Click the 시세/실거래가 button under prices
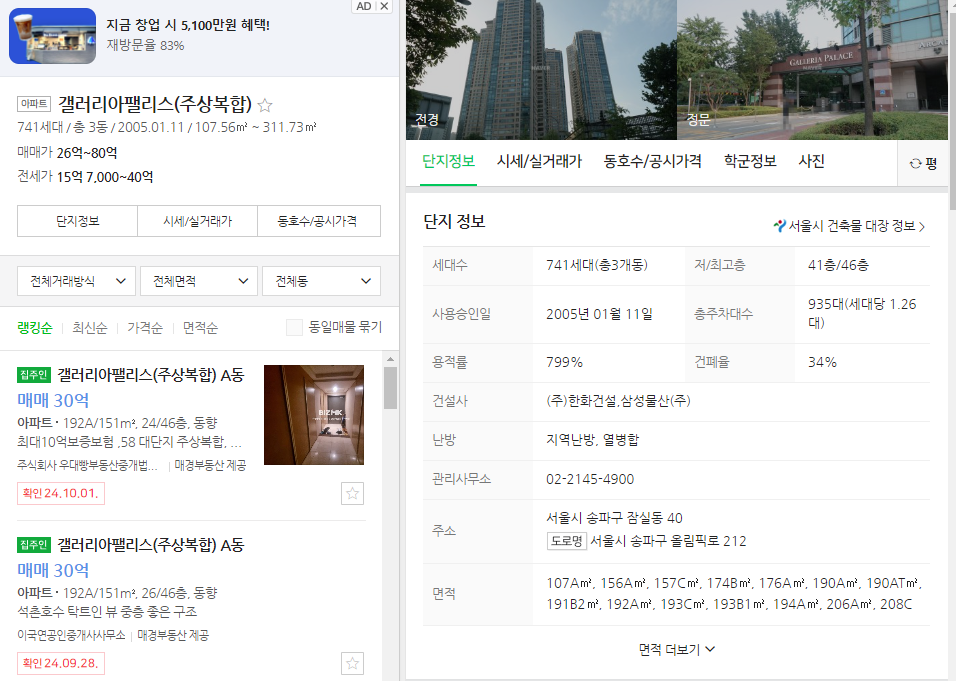The width and height of the screenshot is (956, 681). [198, 221]
